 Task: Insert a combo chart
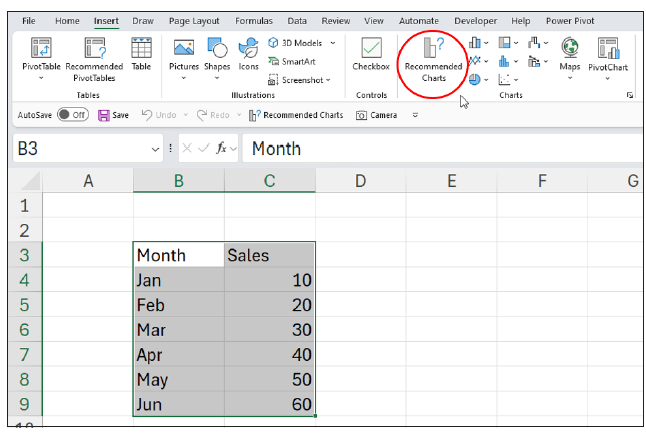coord(534,61)
